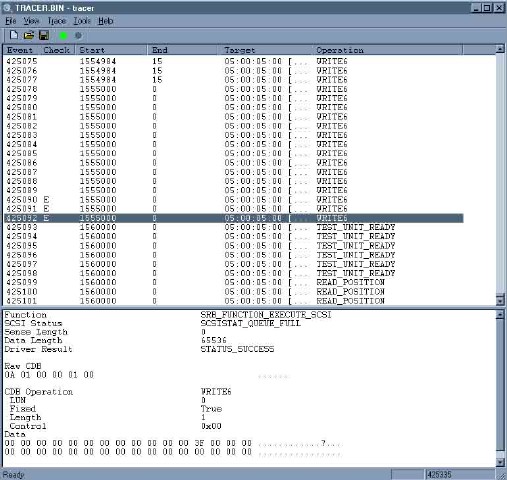Click the Raw CDB bytes 0A 01 00 00 01 00

click(49, 375)
